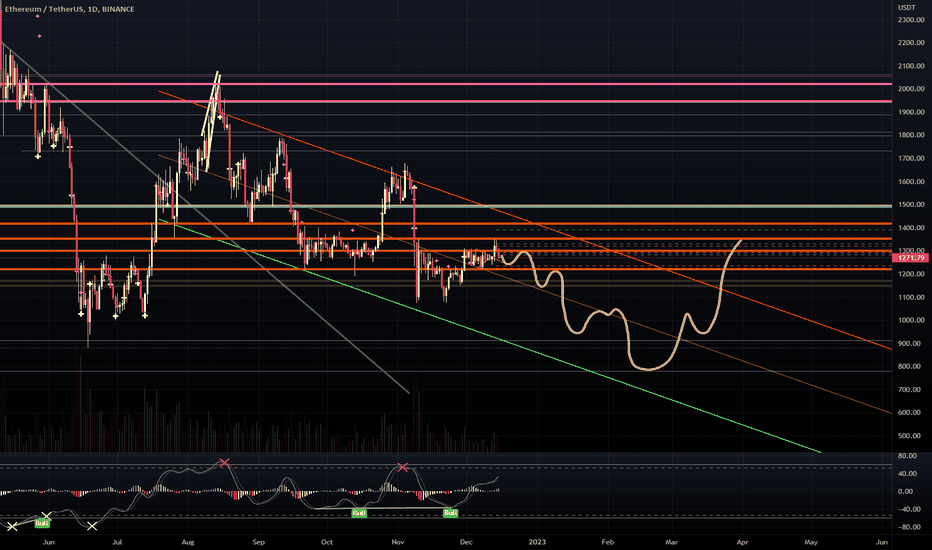Viewport: 932px width, 550px height.
Task: Click the 1200.00 price axis label
Action: 911,274
